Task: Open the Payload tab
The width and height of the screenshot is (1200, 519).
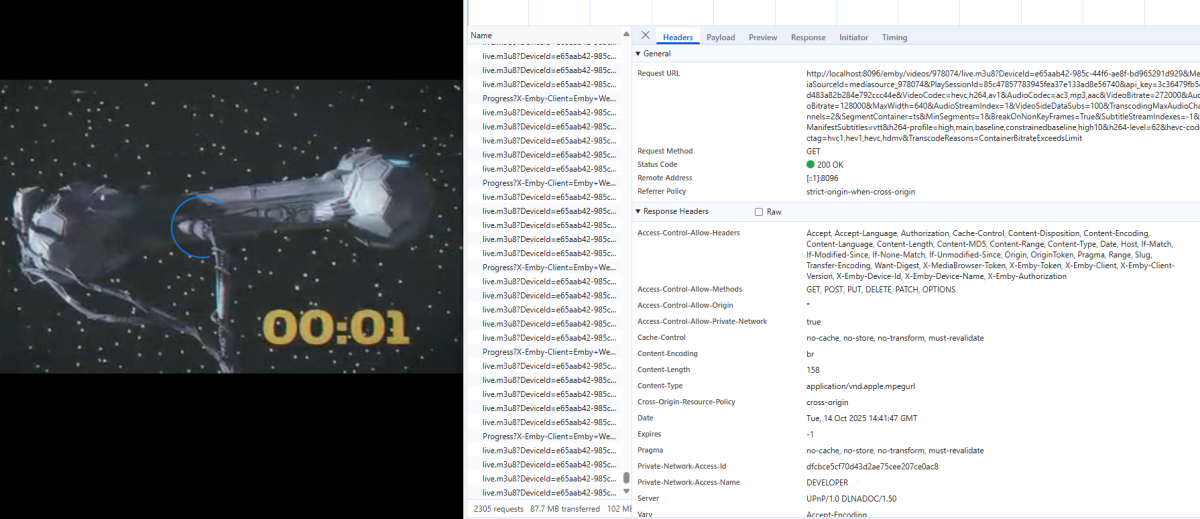Action: (720, 37)
